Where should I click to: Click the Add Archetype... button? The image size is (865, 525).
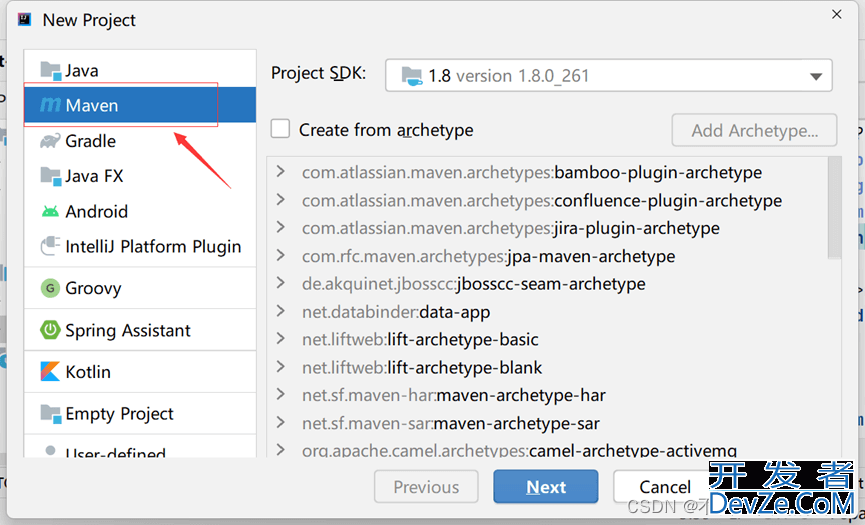(754, 130)
